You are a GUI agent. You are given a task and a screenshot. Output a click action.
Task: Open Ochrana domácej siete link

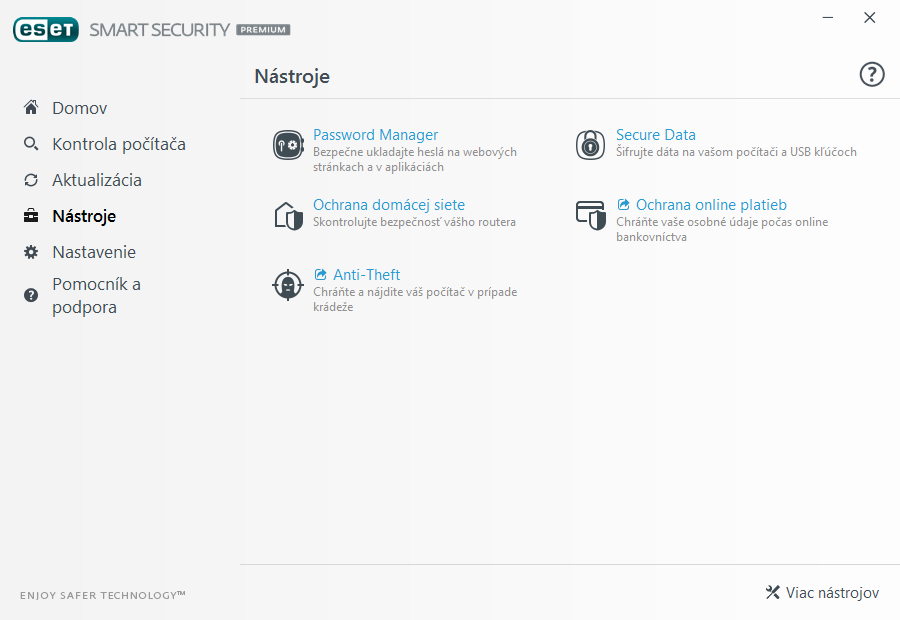pos(389,205)
